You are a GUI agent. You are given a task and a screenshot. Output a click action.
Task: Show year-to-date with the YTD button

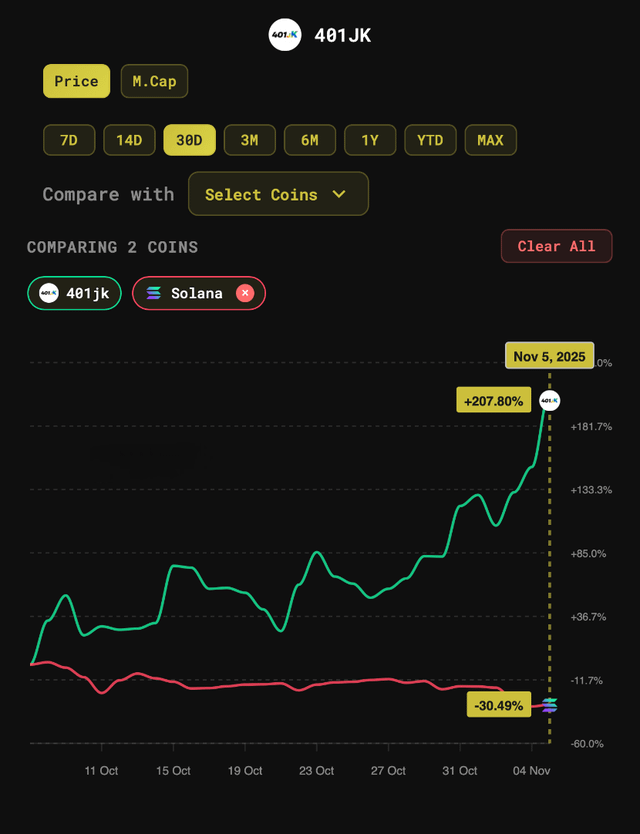(x=430, y=140)
